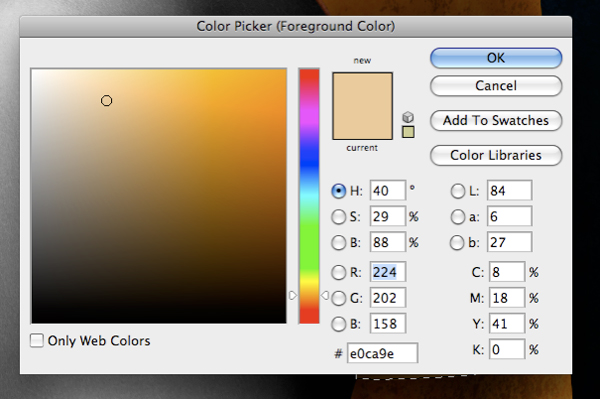Click the M magenta field showing 18
Screen dimensions: 600x399
tap(507, 298)
